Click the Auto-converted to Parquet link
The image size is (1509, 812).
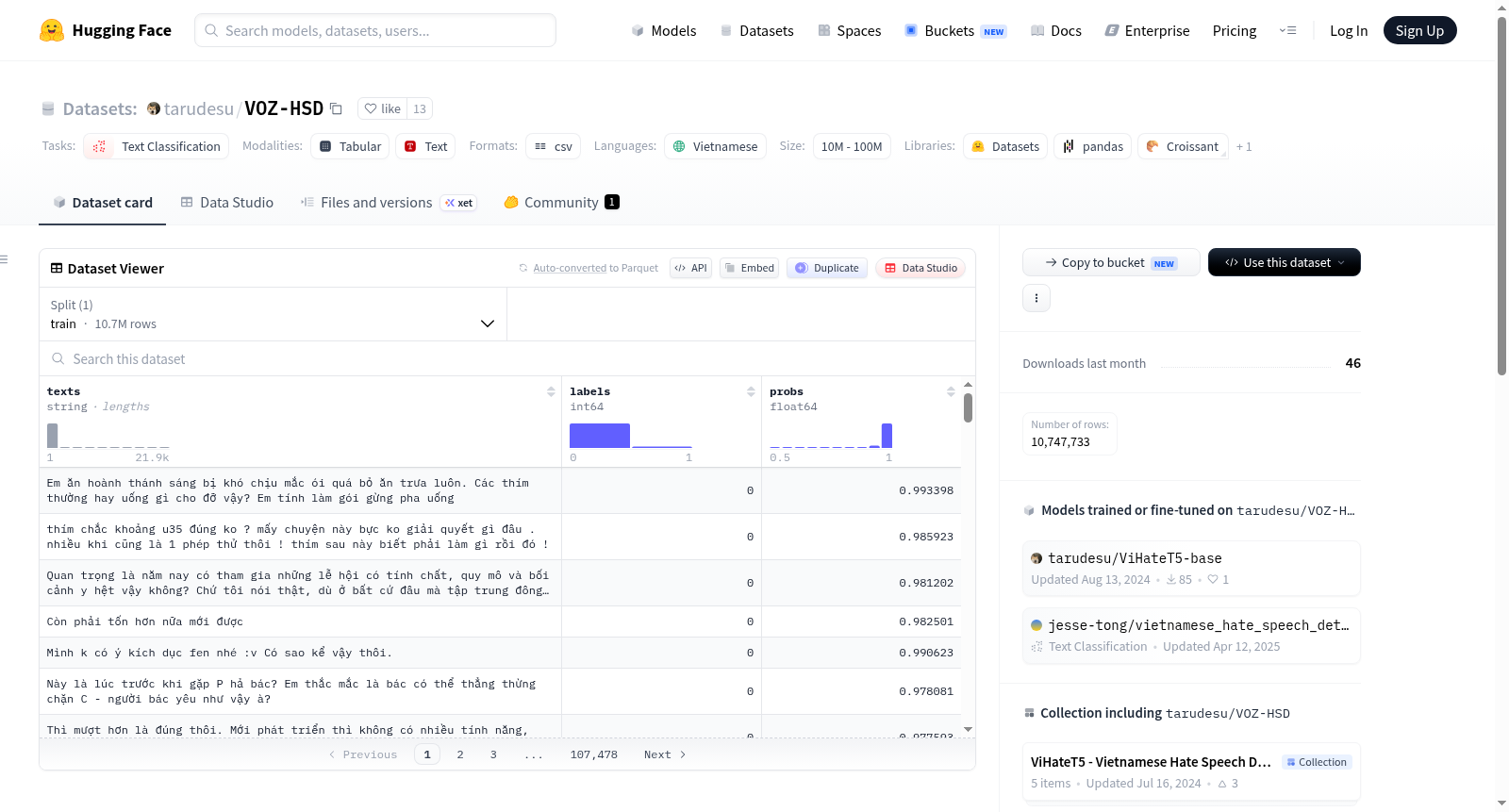571,269
